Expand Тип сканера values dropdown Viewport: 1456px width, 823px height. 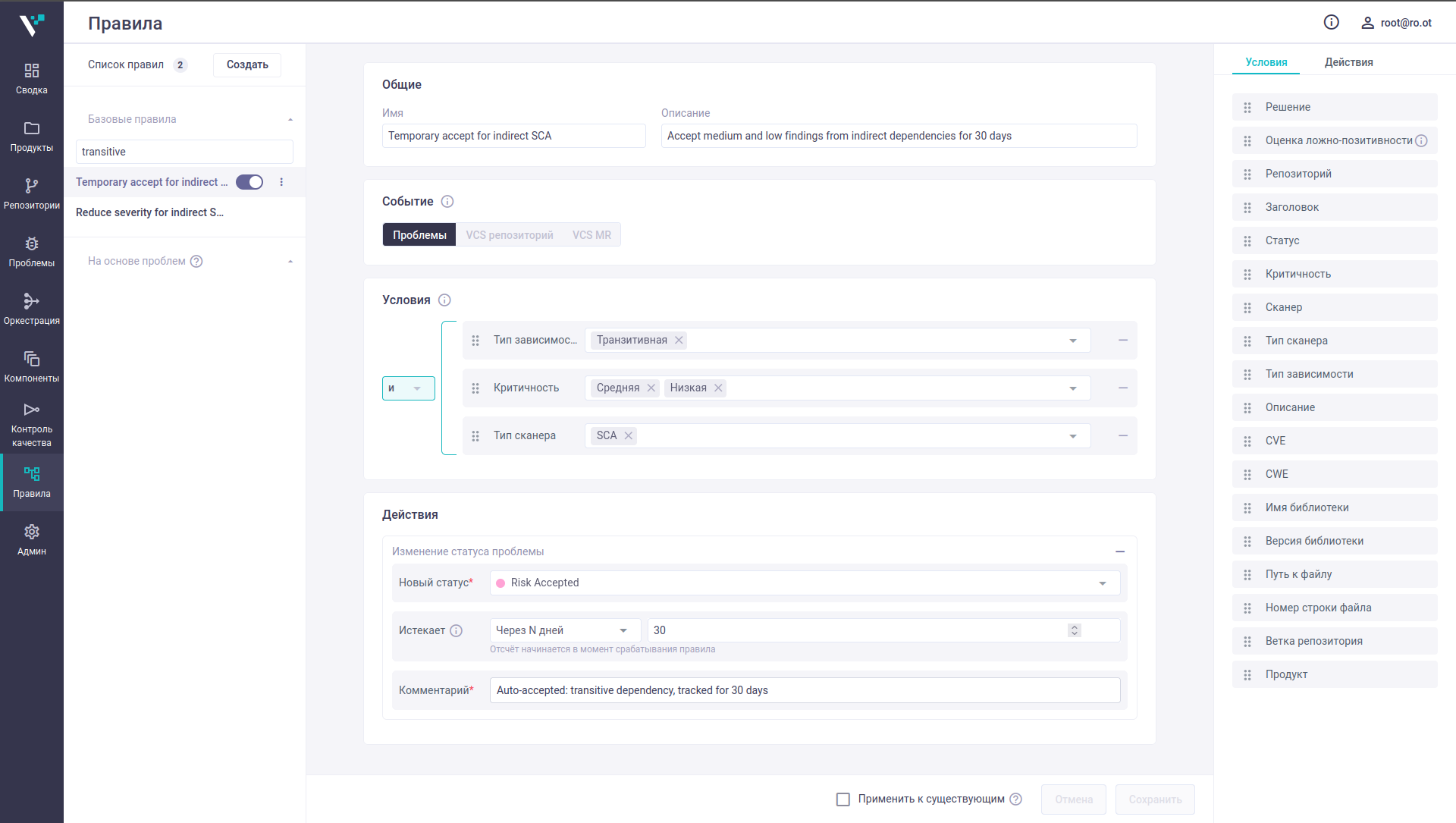click(x=1073, y=436)
